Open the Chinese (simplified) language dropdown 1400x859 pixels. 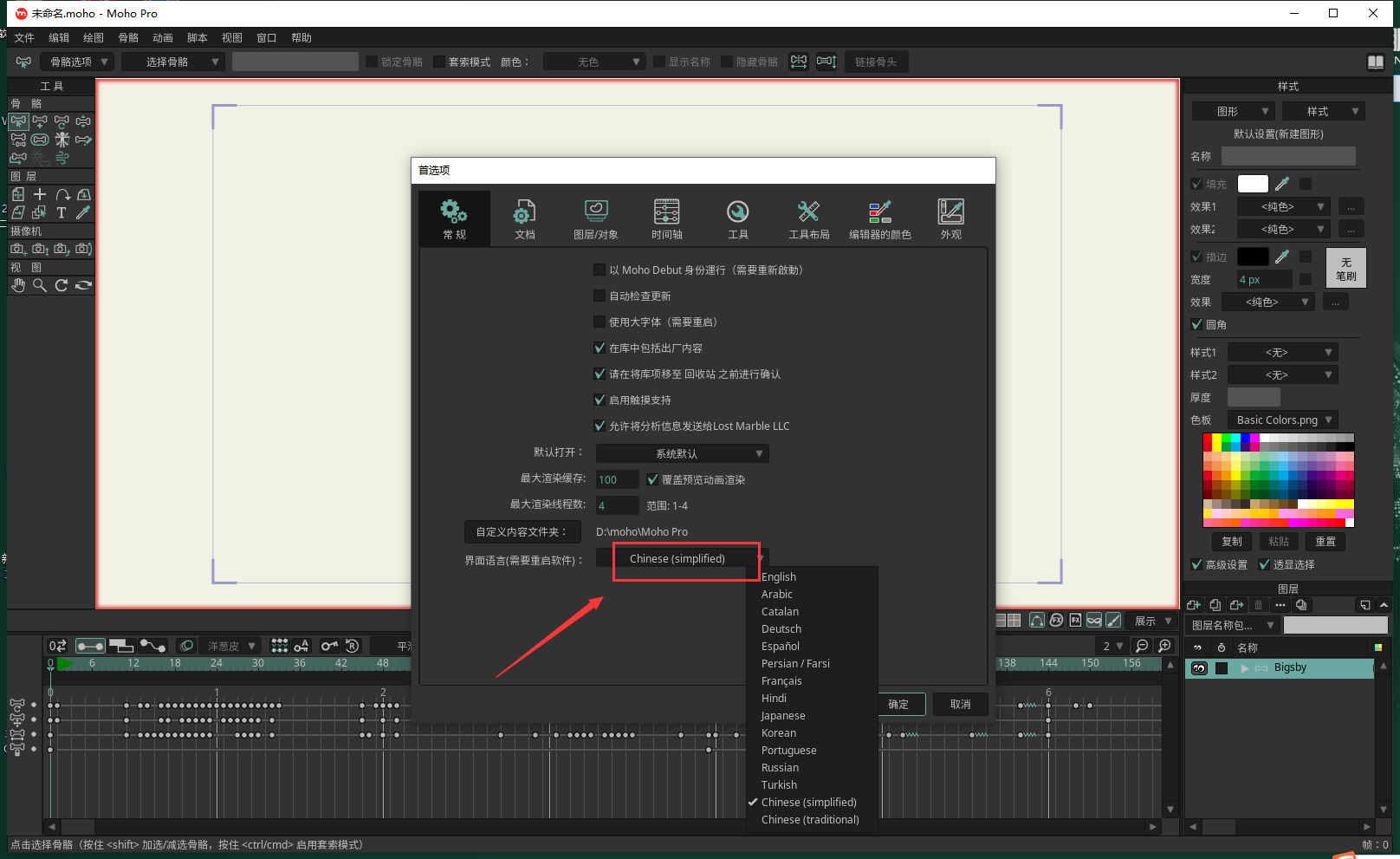tap(682, 558)
